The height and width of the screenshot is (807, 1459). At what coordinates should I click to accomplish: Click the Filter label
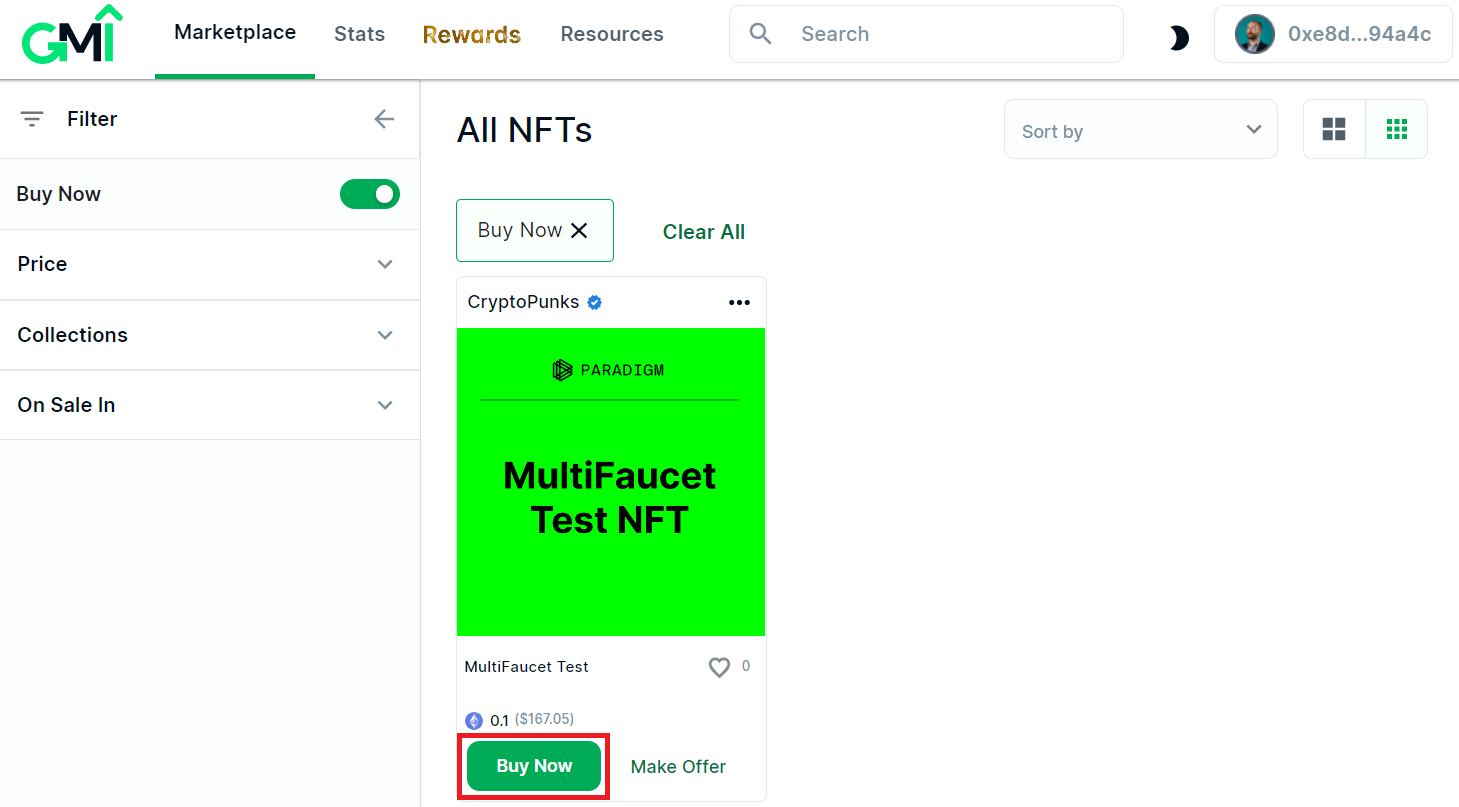click(92, 119)
